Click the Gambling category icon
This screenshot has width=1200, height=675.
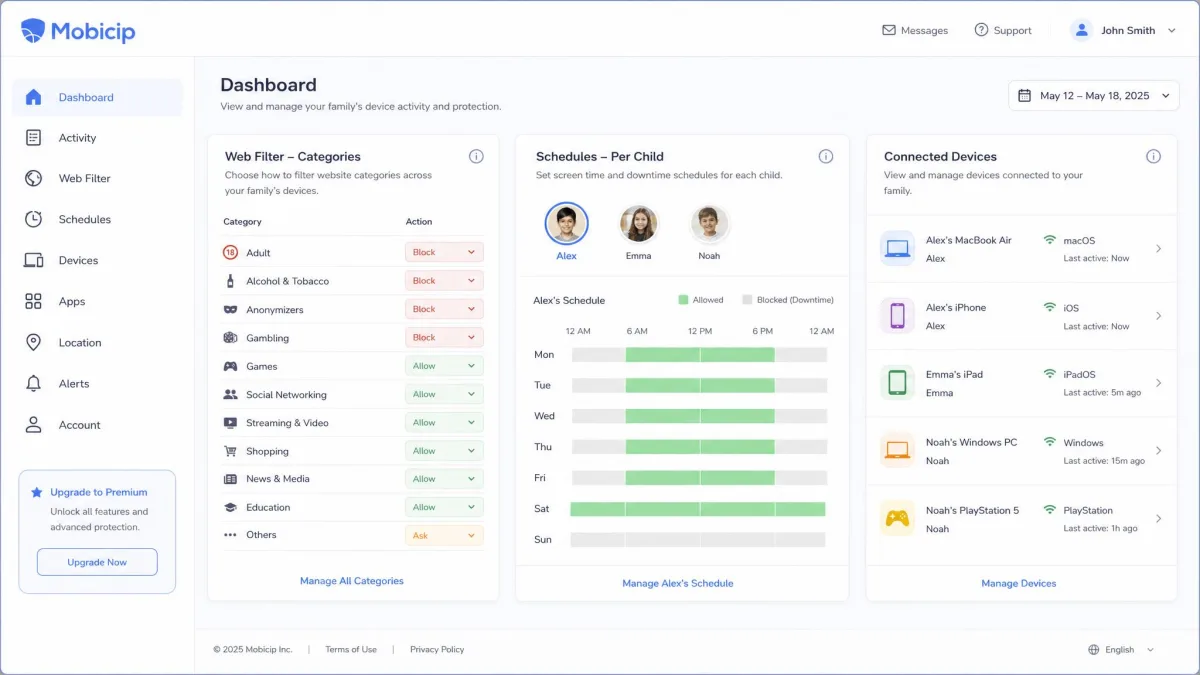[x=230, y=338]
